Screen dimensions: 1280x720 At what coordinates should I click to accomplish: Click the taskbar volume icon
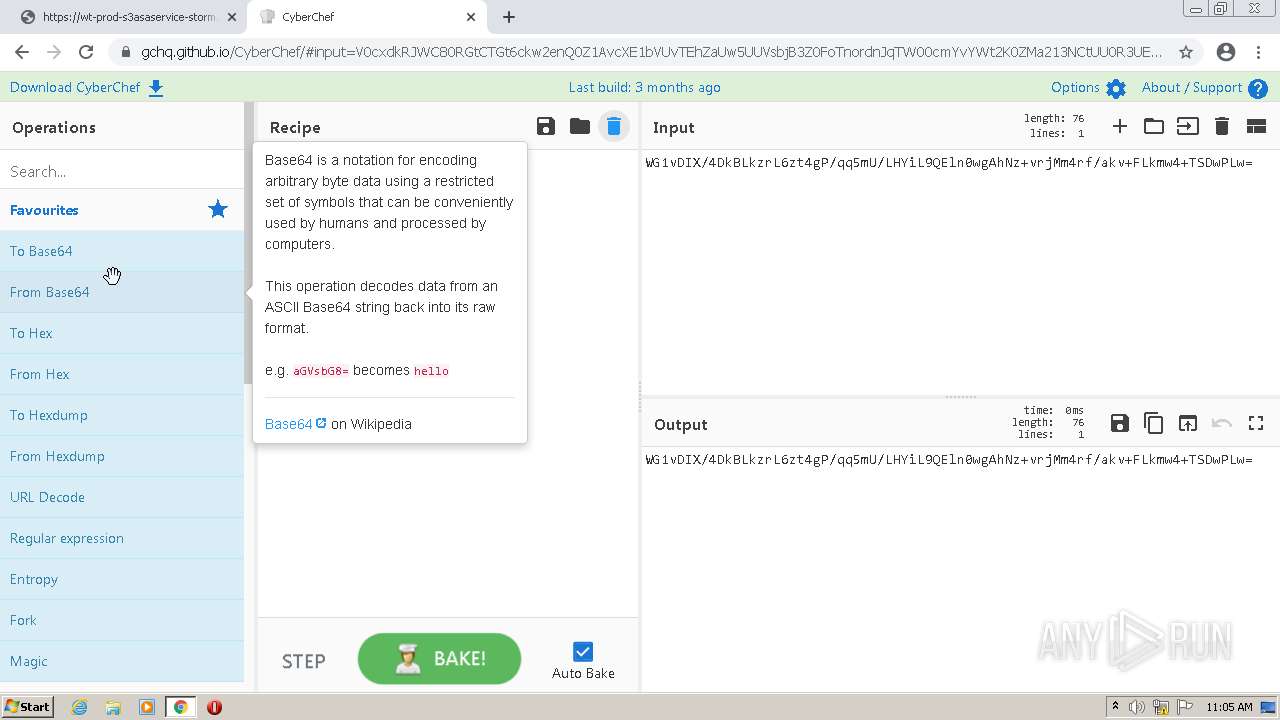1138,707
